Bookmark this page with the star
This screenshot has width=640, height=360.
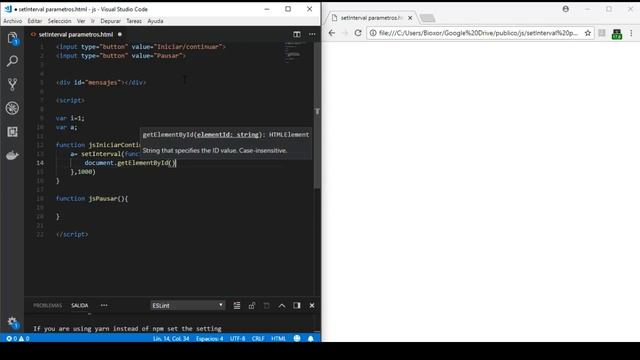tap(588, 33)
